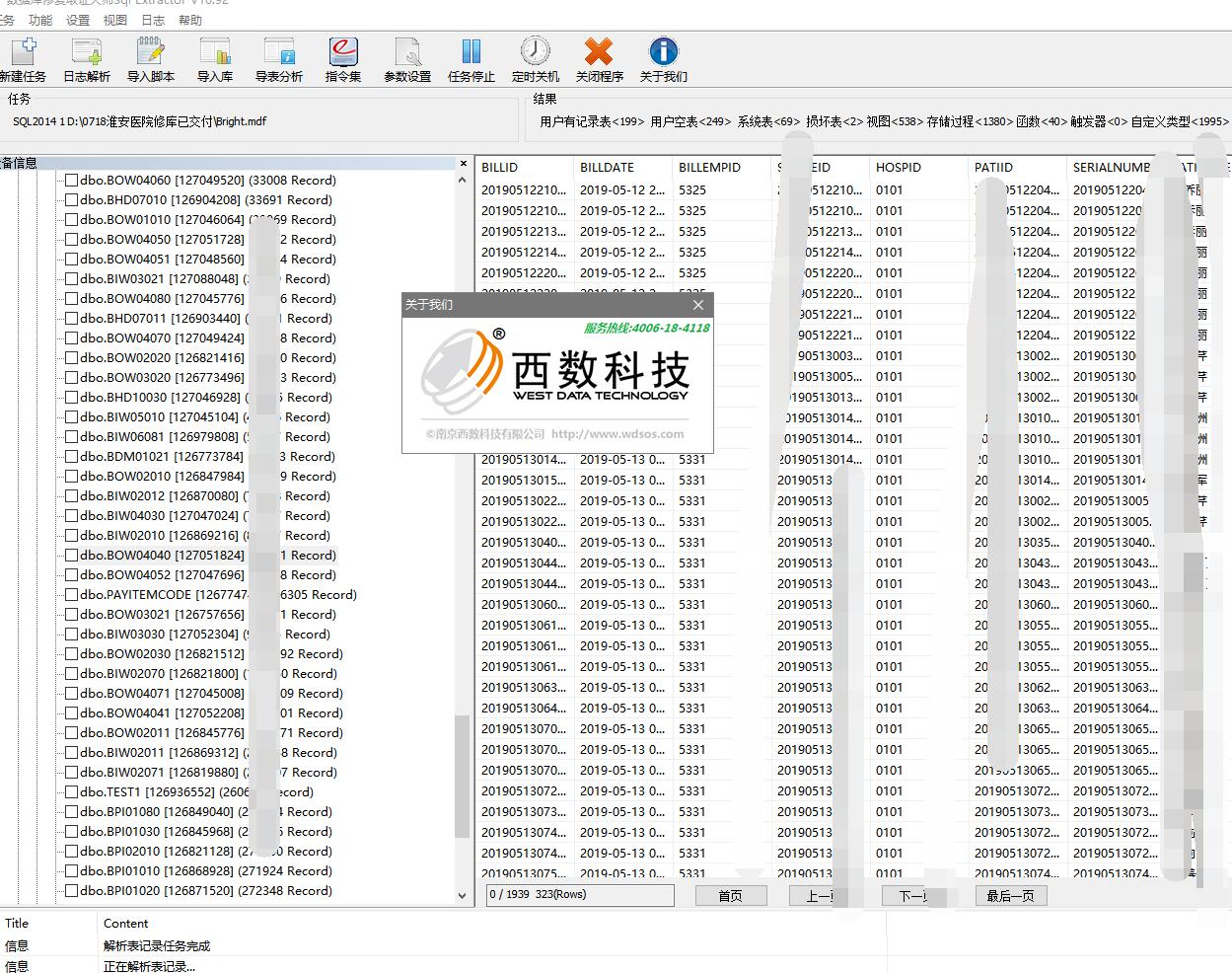
Task: Open 关于我们 about us info icon
Action: [664, 59]
